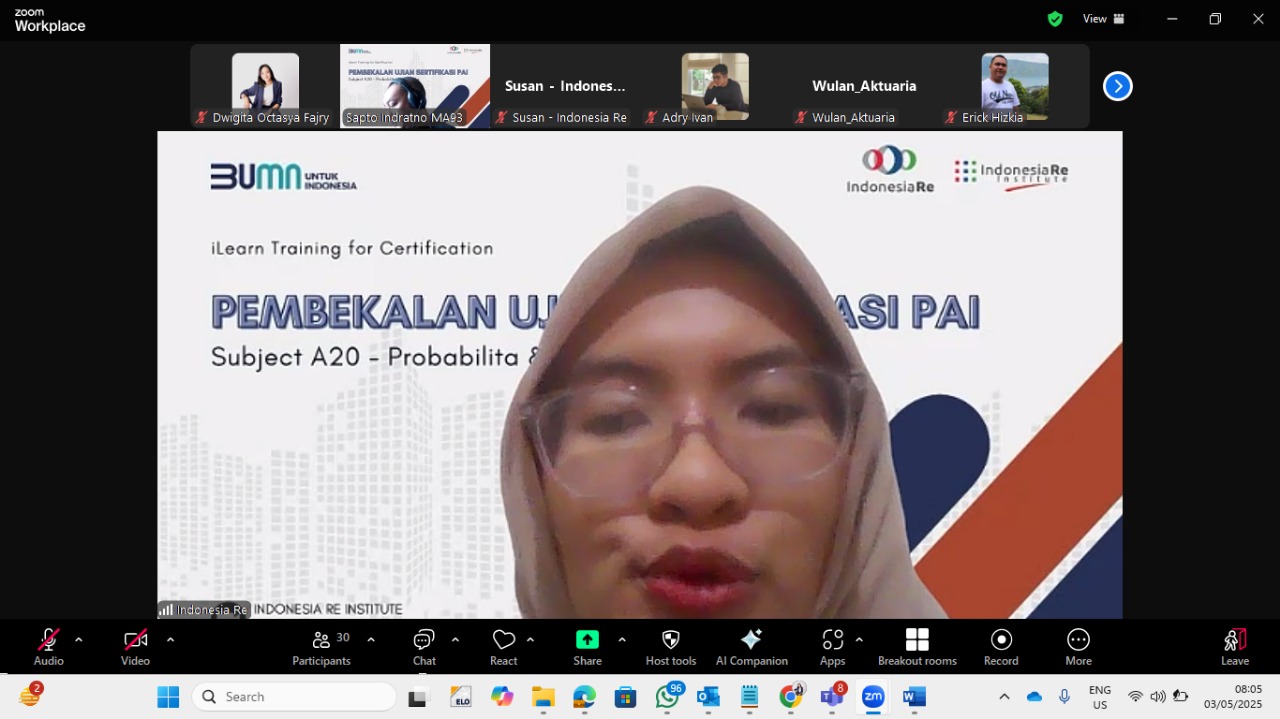Show next participants with the blue arrow

tap(1117, 86)
